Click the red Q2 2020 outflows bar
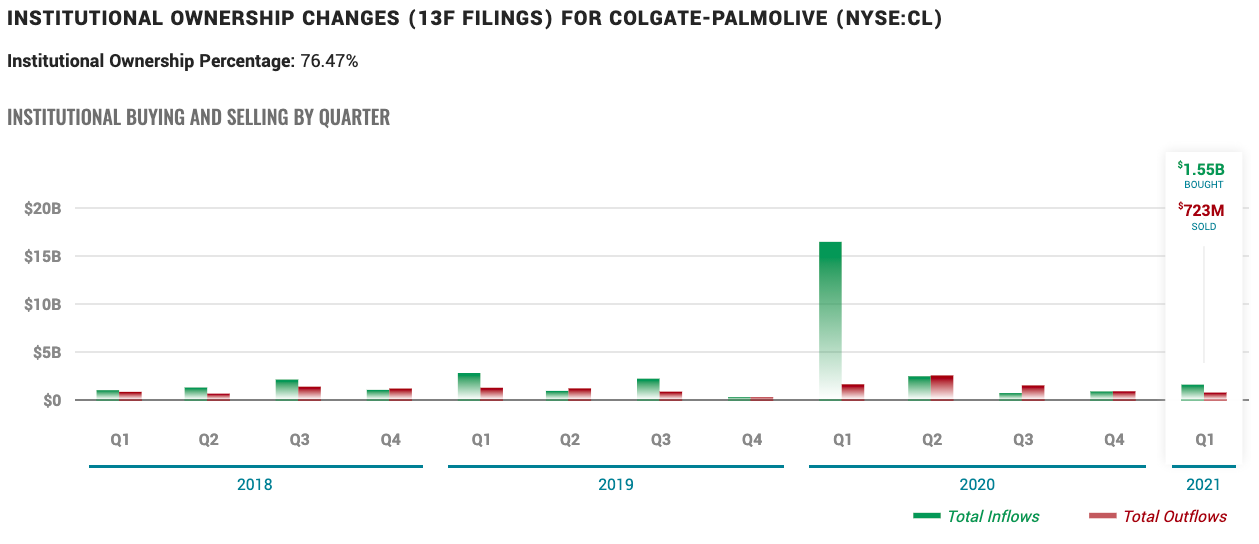The image size is (1259, 544). coord(942,388)
